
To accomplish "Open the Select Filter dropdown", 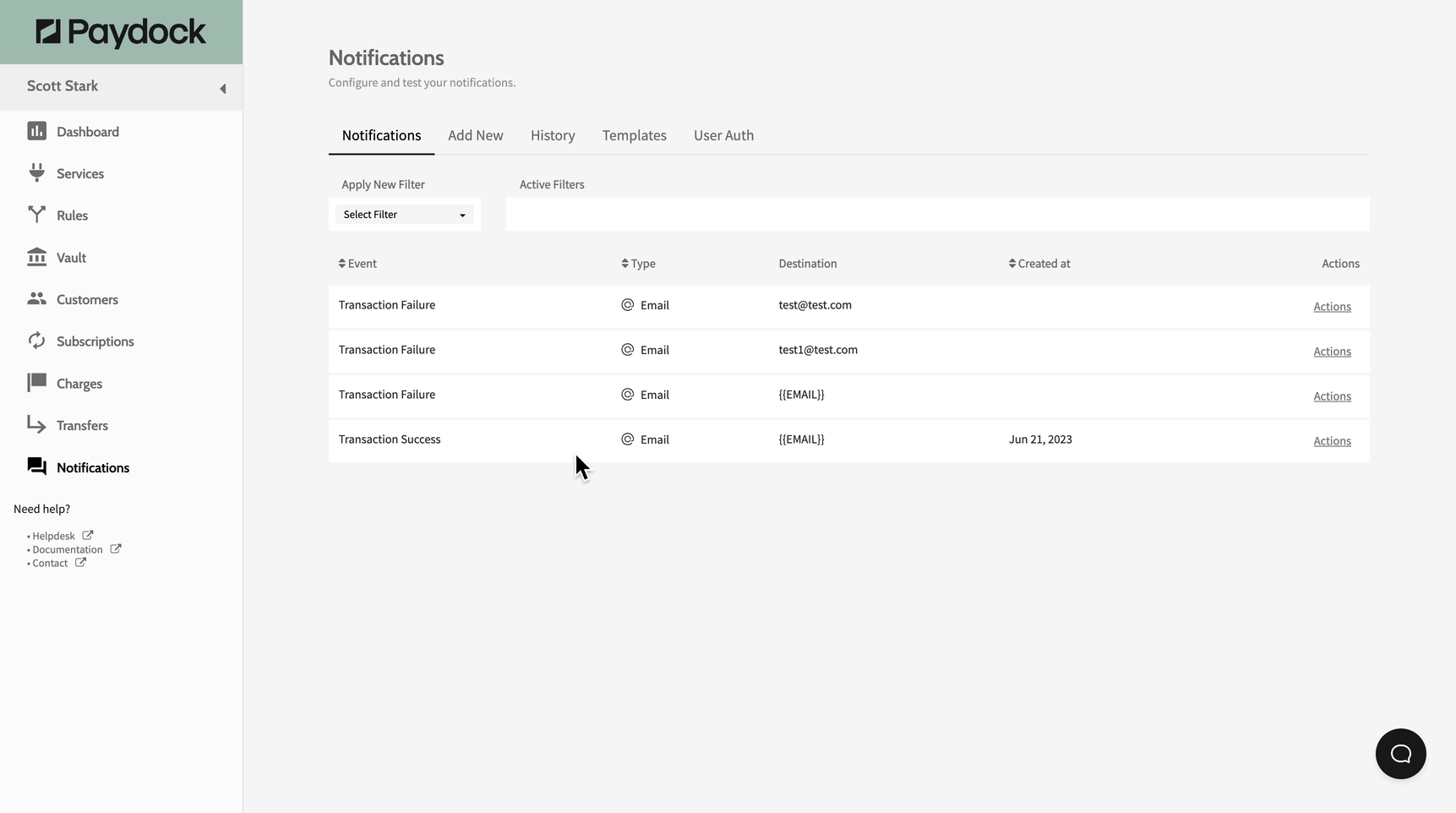I will coord(404,215).
